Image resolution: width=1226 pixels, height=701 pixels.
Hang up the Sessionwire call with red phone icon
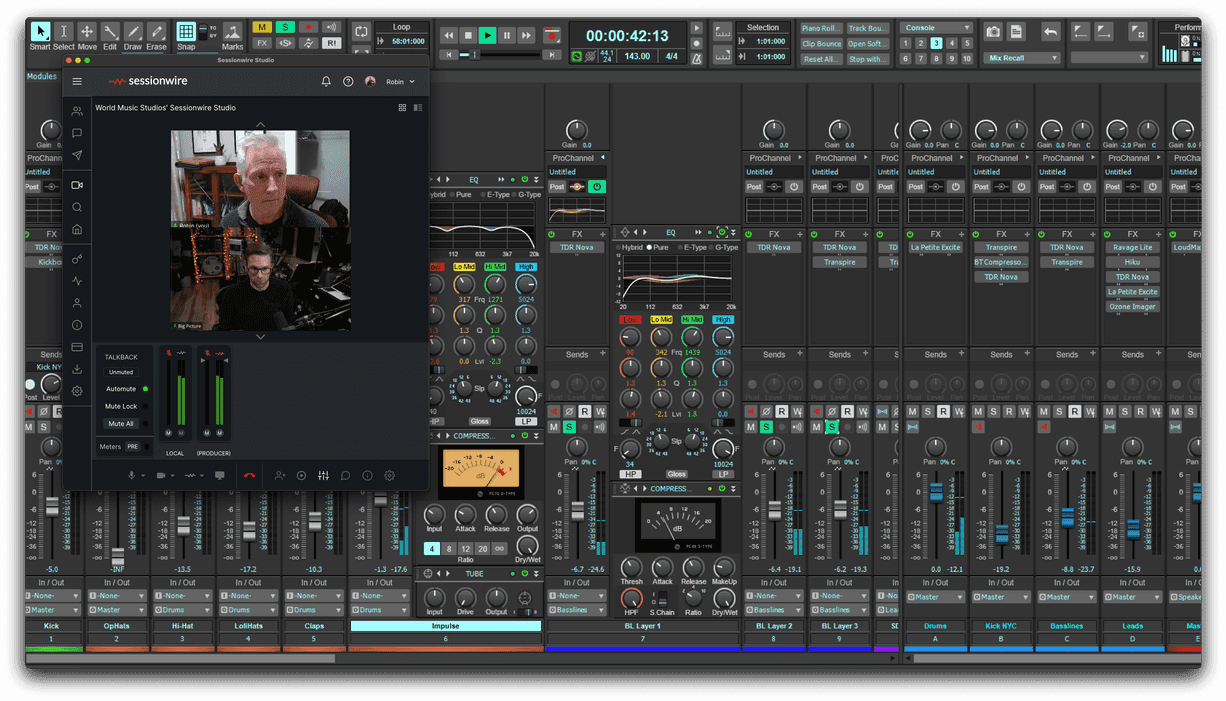coord(250,475)
